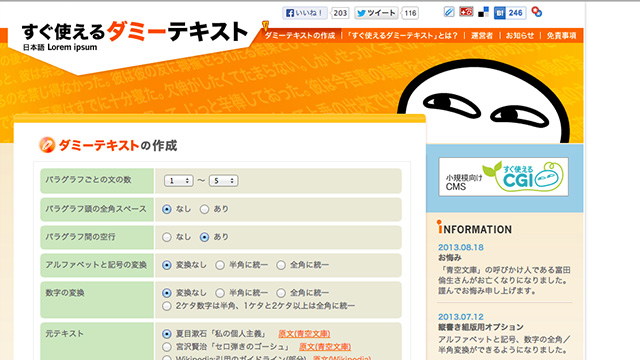The image size is (640, 360).
Task: Select 全角に統一 for 数字の変換
Action: point(281,293)
